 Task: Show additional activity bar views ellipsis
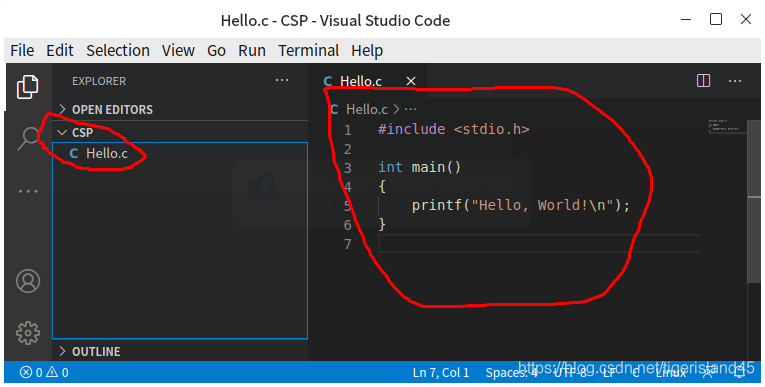(x=28, y=191)
